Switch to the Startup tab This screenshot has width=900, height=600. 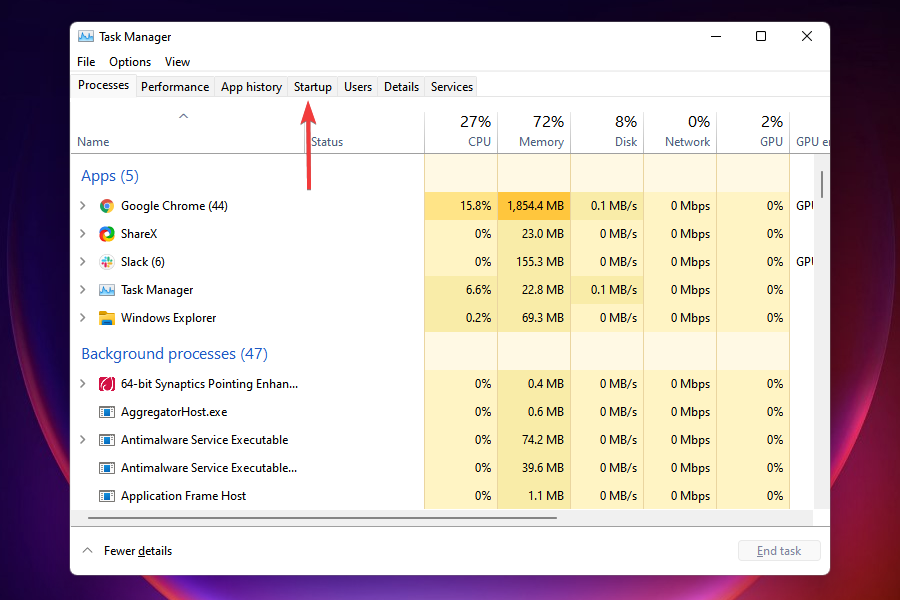coord(313,87)
